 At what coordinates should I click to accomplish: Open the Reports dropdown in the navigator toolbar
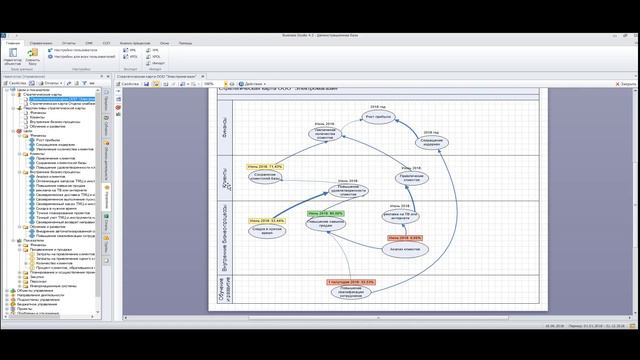click(x=51, y=83)
